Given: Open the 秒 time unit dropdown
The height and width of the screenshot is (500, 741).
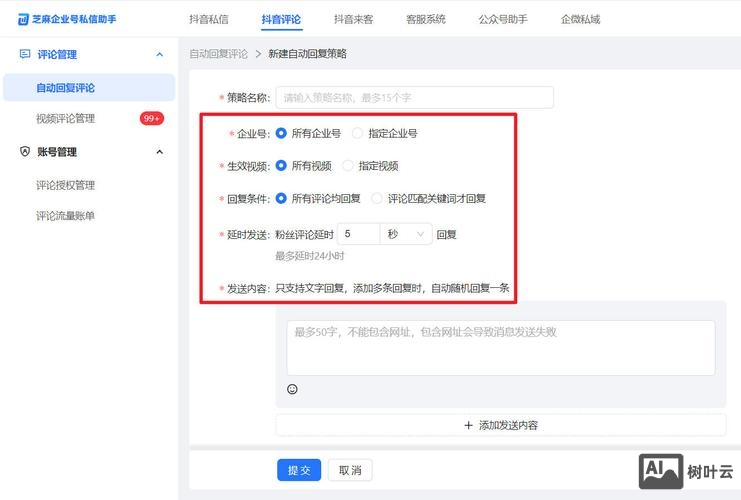Looking at the screenshot, I should coord(406,234).
